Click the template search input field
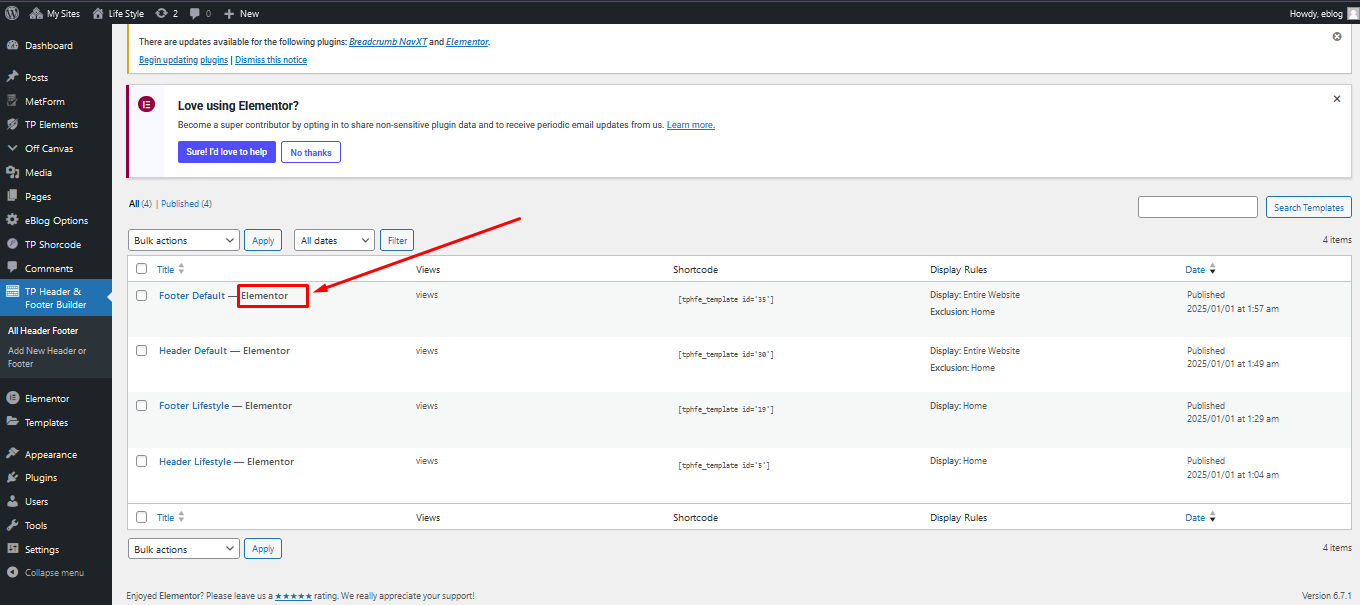1360x605 pixels. (x=1197, y=207)
